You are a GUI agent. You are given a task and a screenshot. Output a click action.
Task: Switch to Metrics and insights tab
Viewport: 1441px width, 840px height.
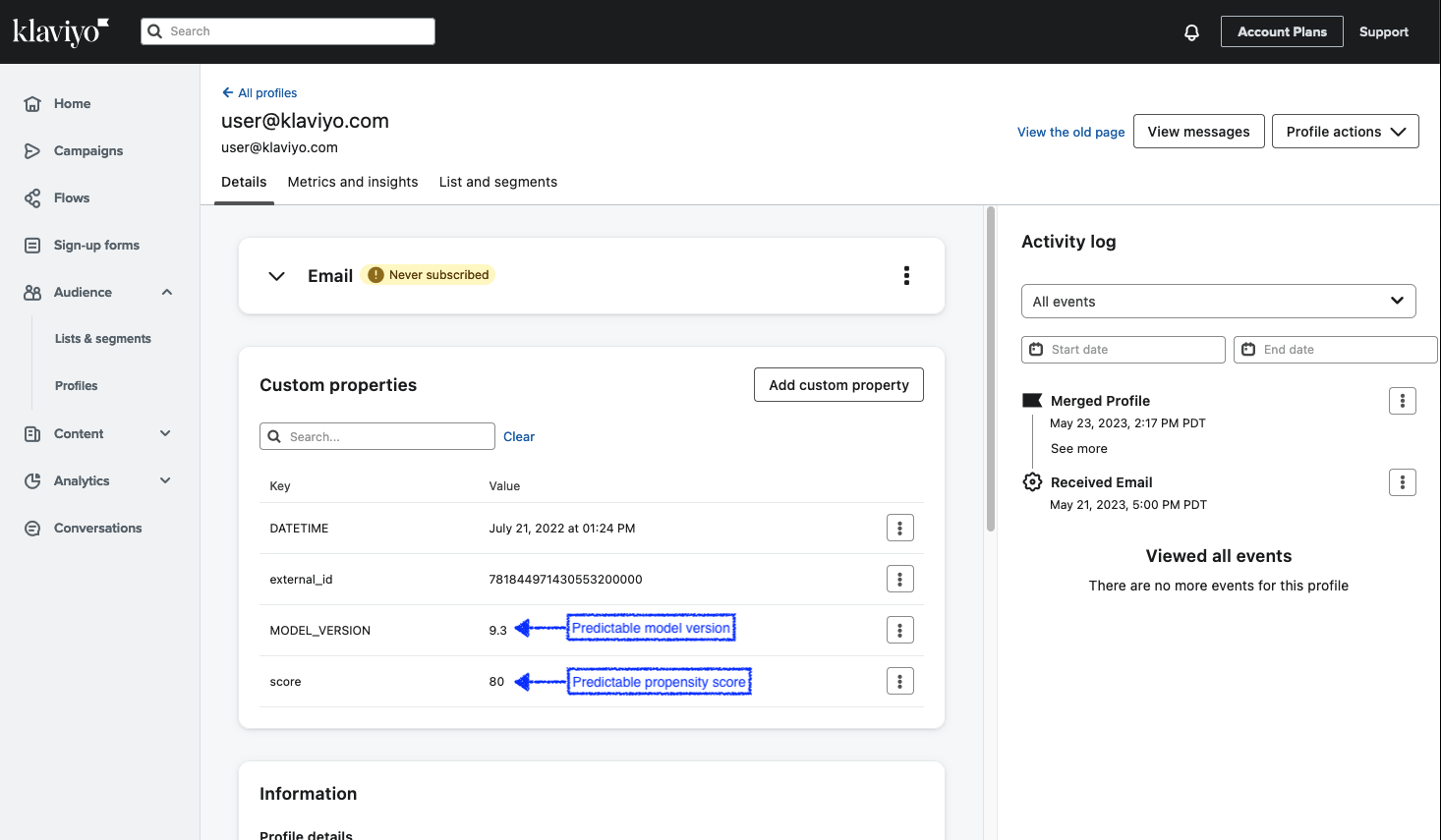coord(353,183)
